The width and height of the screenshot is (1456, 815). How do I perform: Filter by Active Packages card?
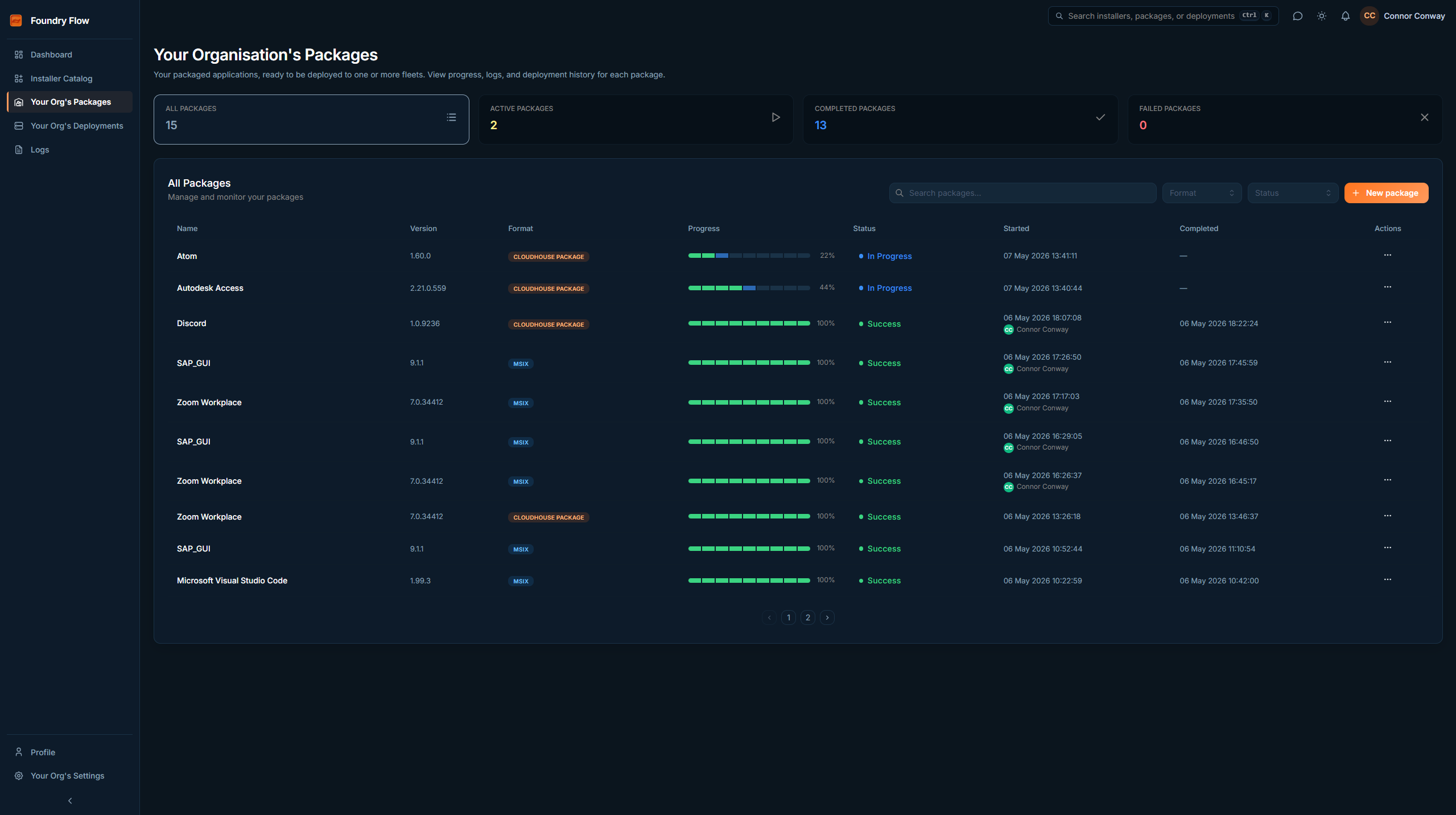click(636, 120)
